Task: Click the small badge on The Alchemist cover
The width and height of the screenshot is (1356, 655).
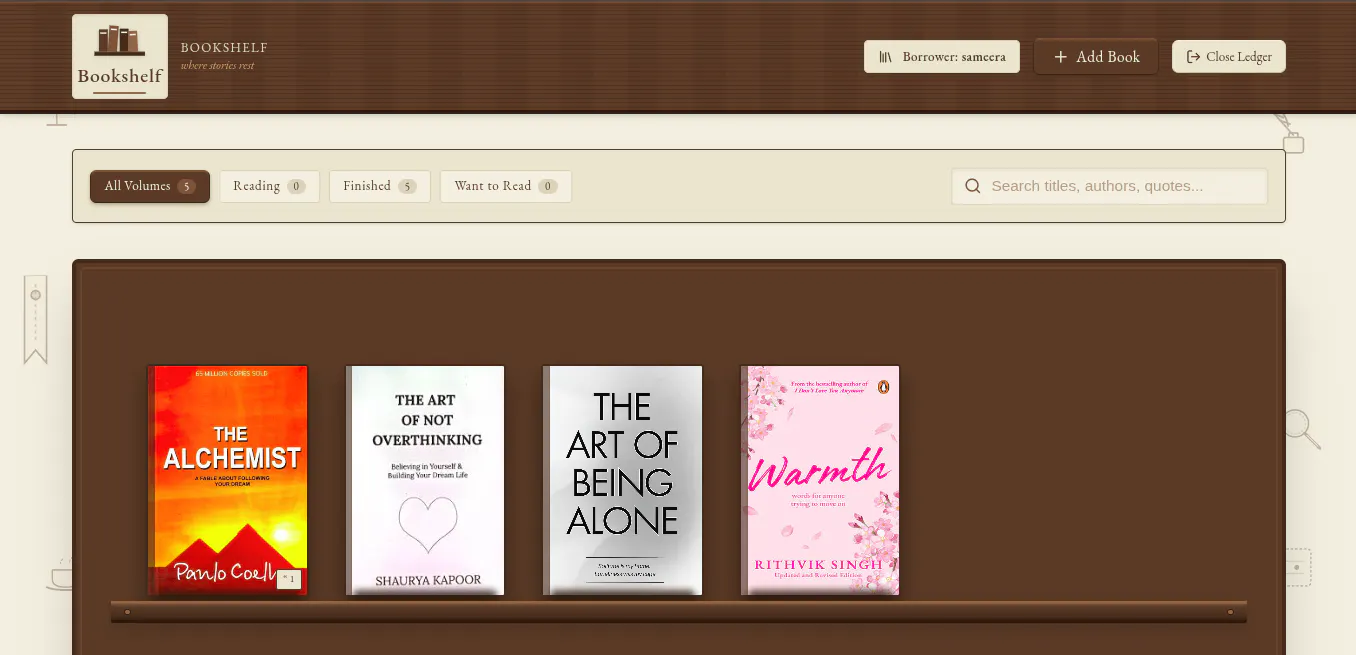Action: (x=289, y=578)
